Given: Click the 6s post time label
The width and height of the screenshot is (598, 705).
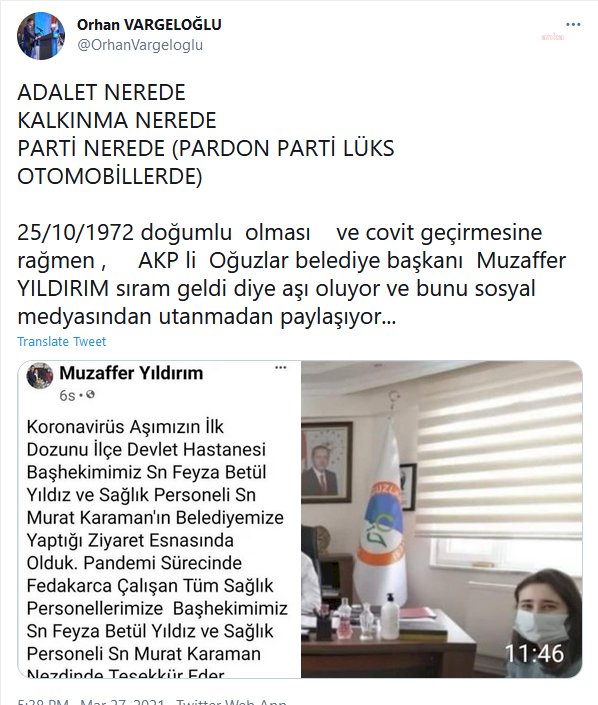Looking at the screenshot, I should pyautogui.click(x=67, y=395).
